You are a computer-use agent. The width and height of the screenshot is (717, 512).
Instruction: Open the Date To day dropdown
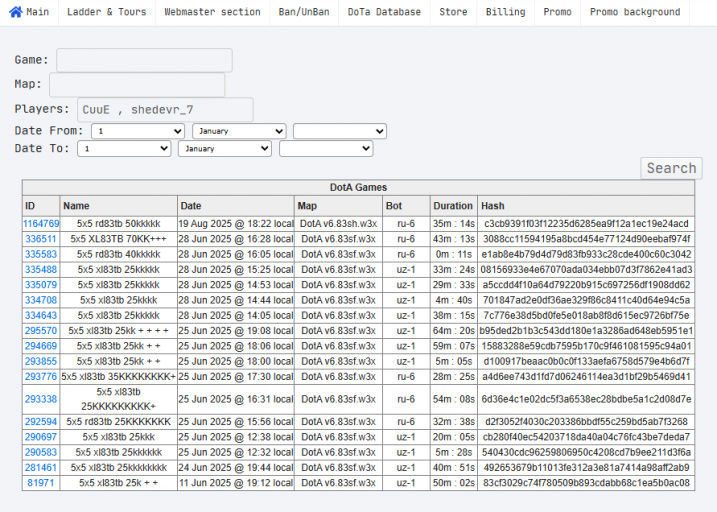click(x=124, y=149)
